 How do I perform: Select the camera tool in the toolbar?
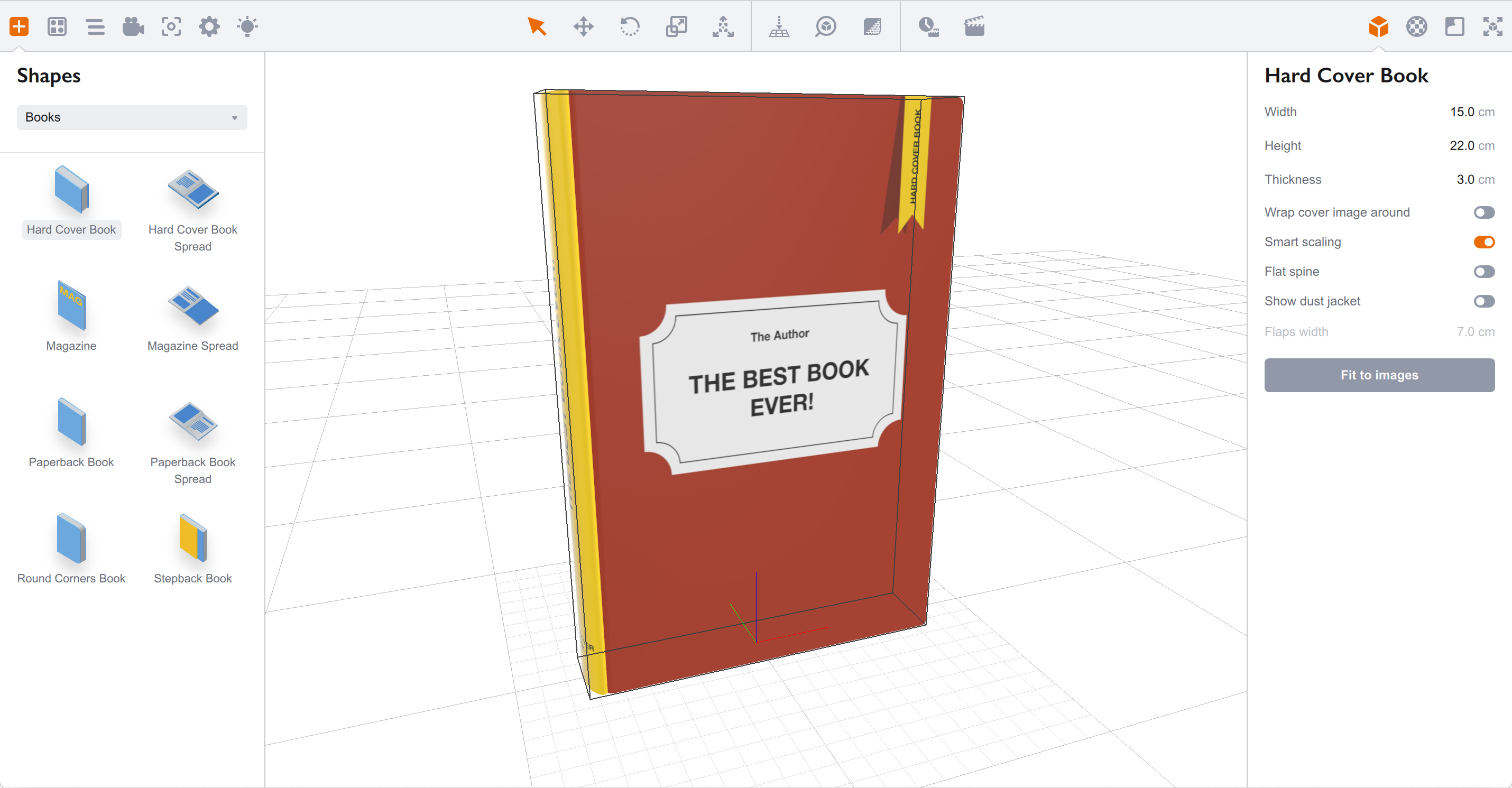[x=133, y=26]
